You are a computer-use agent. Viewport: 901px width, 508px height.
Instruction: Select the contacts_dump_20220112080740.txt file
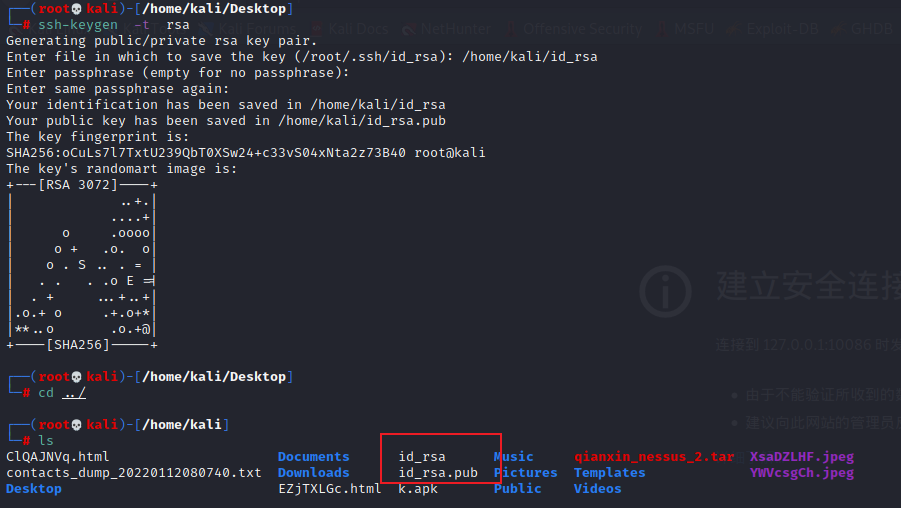[133, 473]
